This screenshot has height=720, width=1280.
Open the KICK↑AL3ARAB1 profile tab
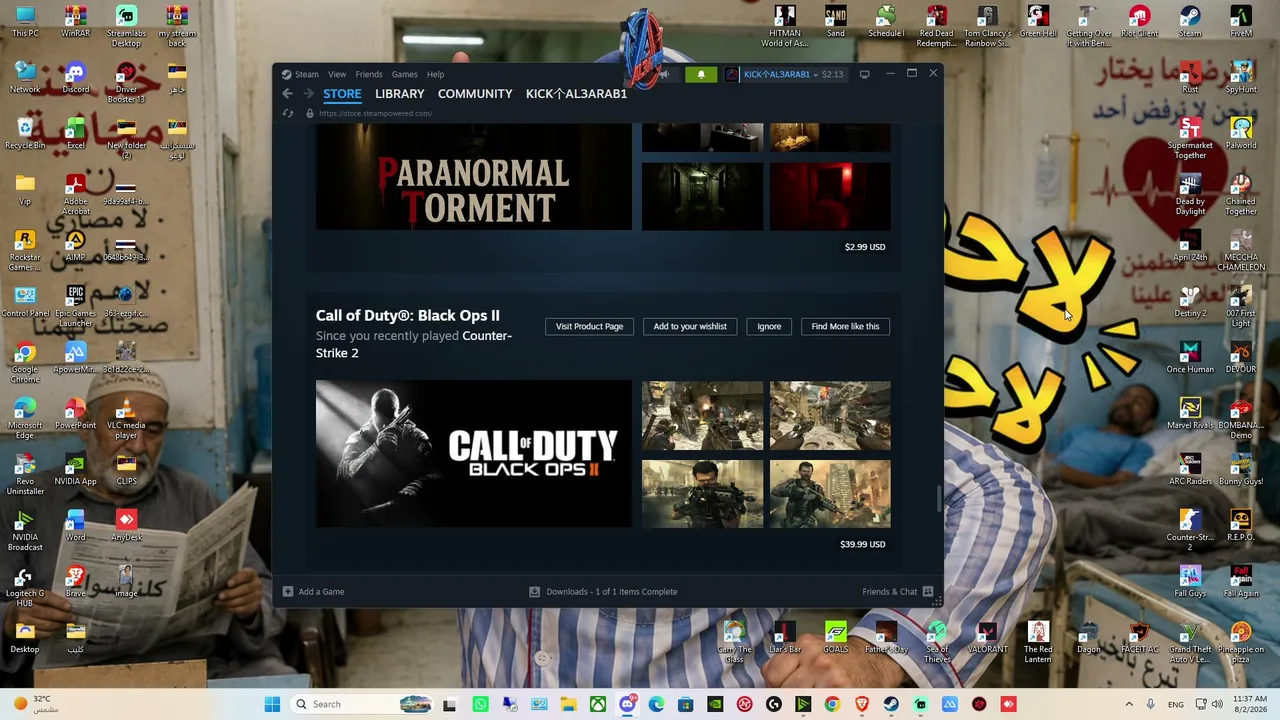tap(576, 94)
